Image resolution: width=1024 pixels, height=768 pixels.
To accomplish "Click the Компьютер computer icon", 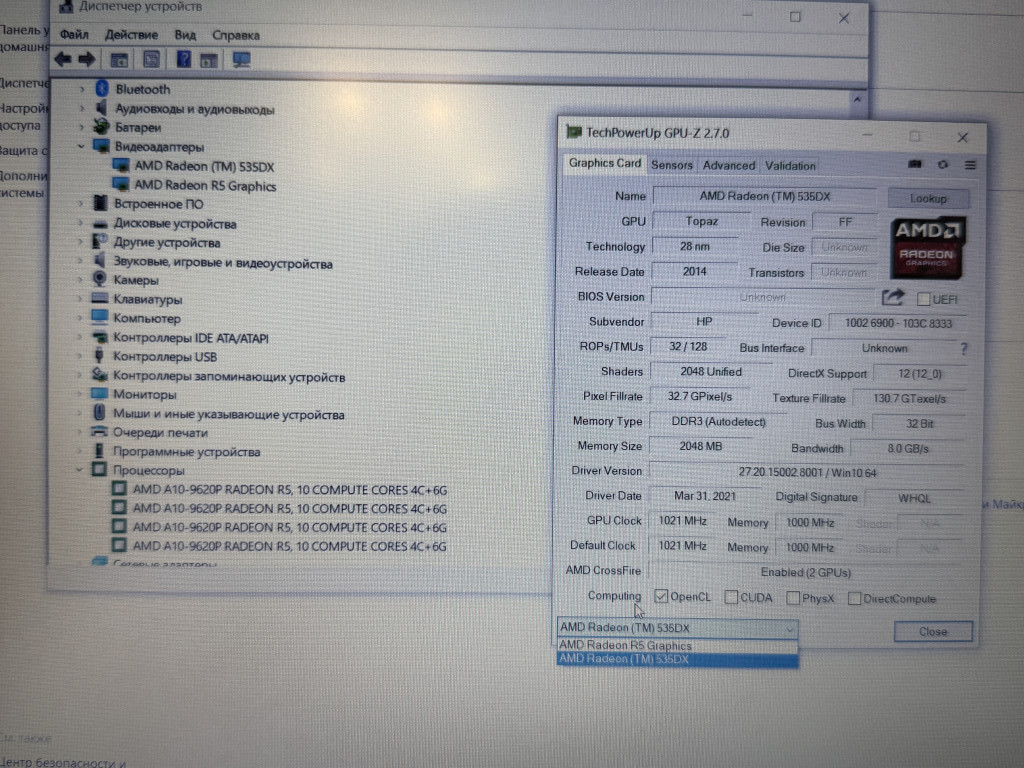I will (x=99, y=317).
